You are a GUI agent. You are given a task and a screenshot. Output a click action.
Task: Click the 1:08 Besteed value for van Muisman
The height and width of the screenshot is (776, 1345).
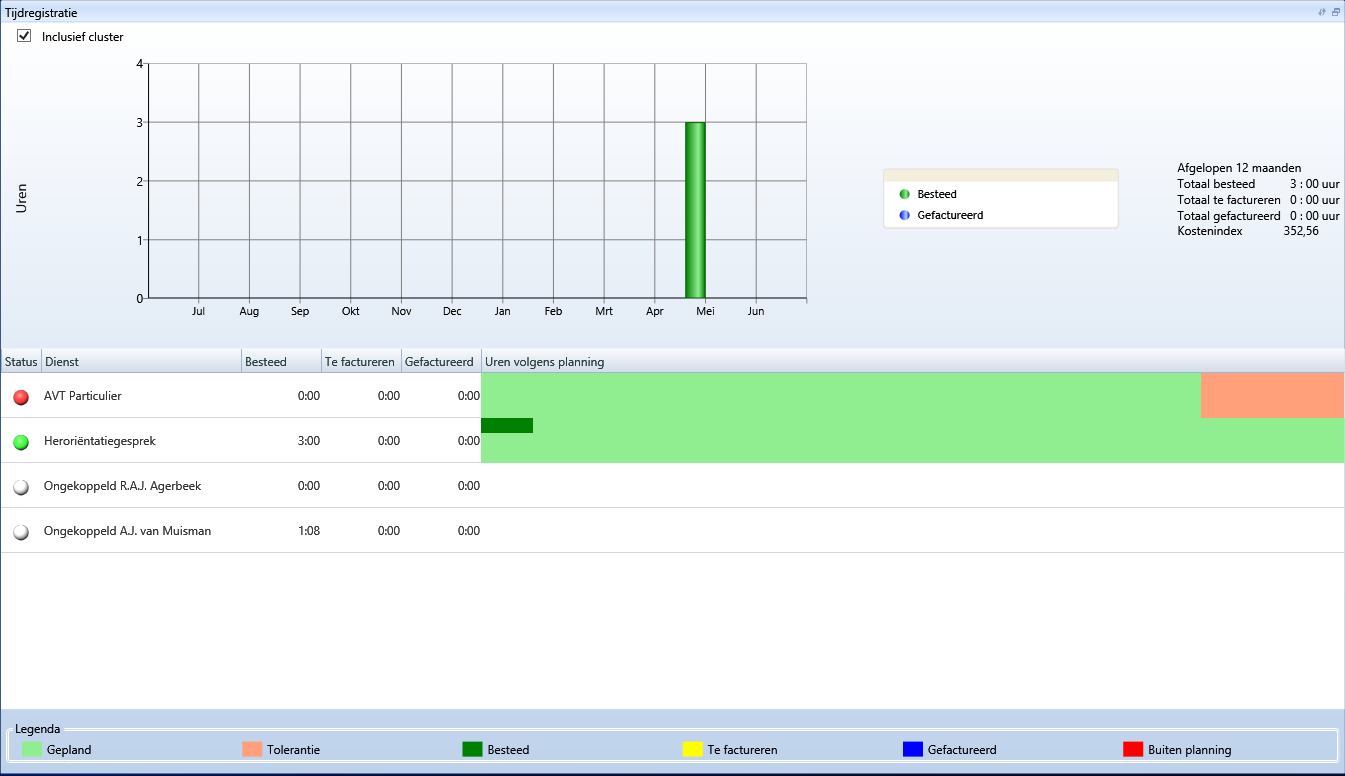pos(309,531)
